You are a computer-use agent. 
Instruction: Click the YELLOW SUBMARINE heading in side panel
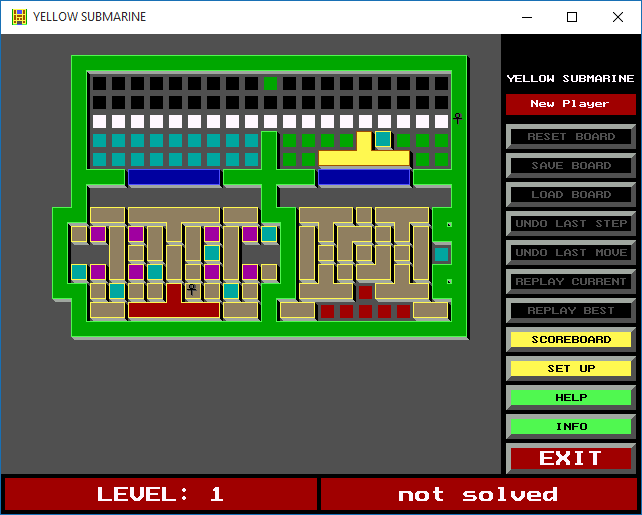(x=570, y=78)
